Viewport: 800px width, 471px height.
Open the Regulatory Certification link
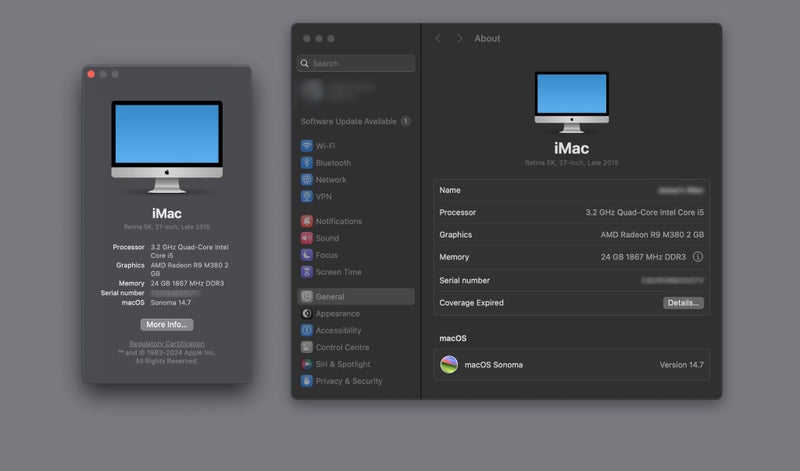pos(167,343)
